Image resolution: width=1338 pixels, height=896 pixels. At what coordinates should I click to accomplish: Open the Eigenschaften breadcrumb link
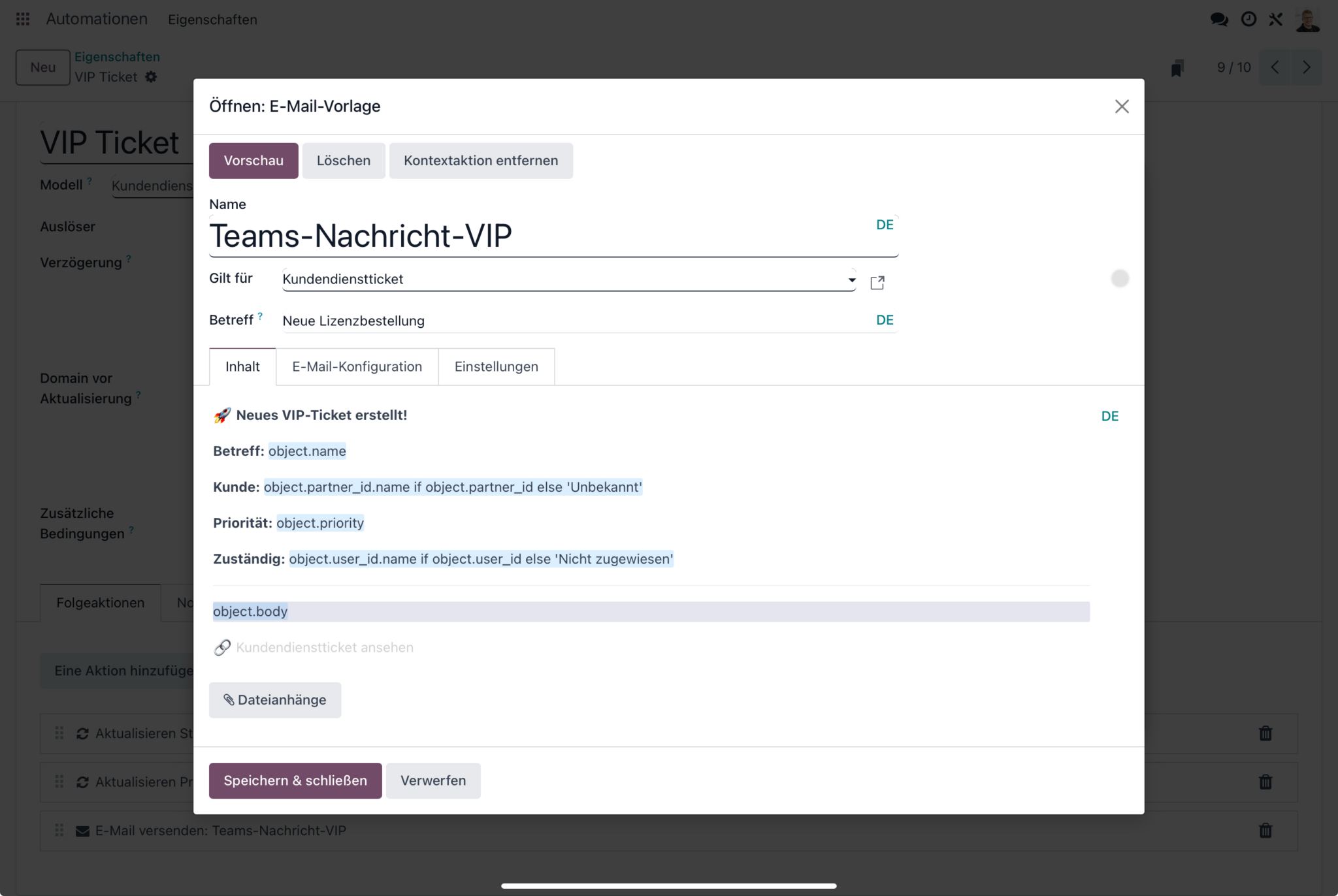[117, 57]
